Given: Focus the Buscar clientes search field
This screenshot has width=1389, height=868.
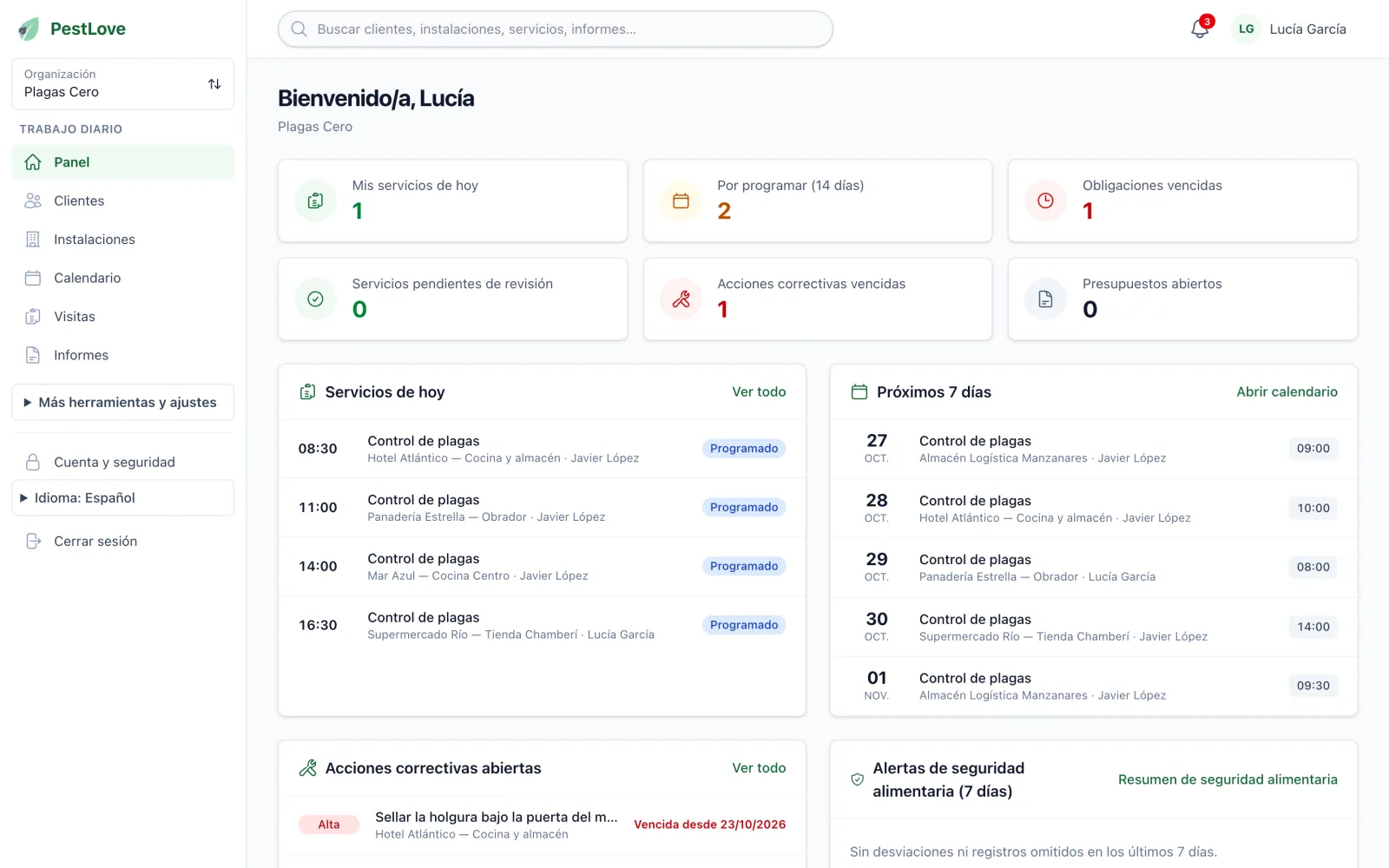Looking at the screenshot, I should [556, 29].
